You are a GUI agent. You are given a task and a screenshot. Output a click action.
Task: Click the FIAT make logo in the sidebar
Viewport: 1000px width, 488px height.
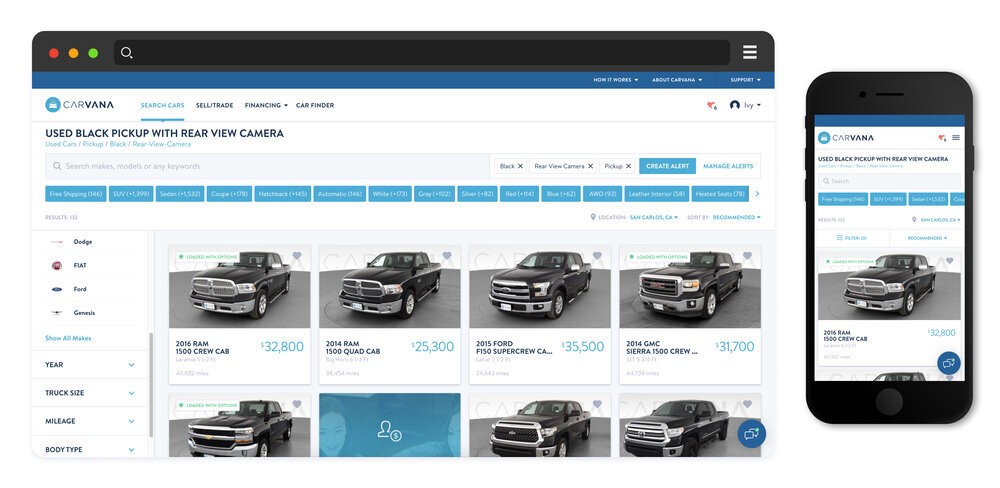click(x=57, y=265)
